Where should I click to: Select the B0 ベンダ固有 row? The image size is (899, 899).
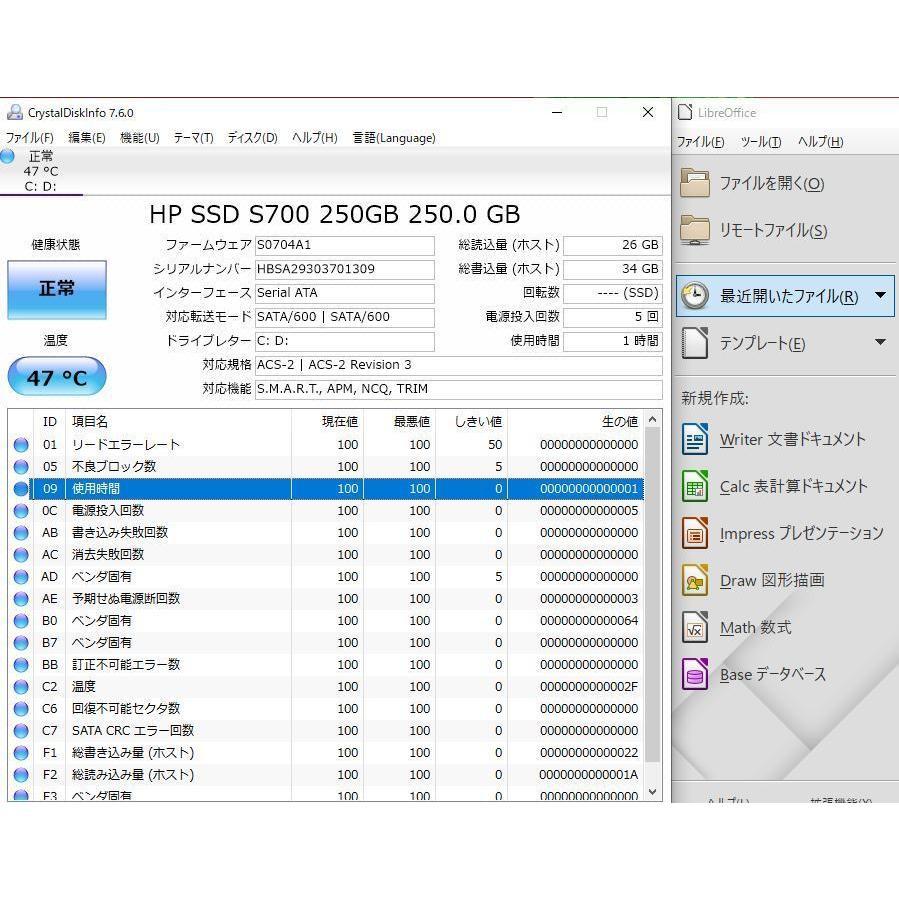(x=326, y=620)
